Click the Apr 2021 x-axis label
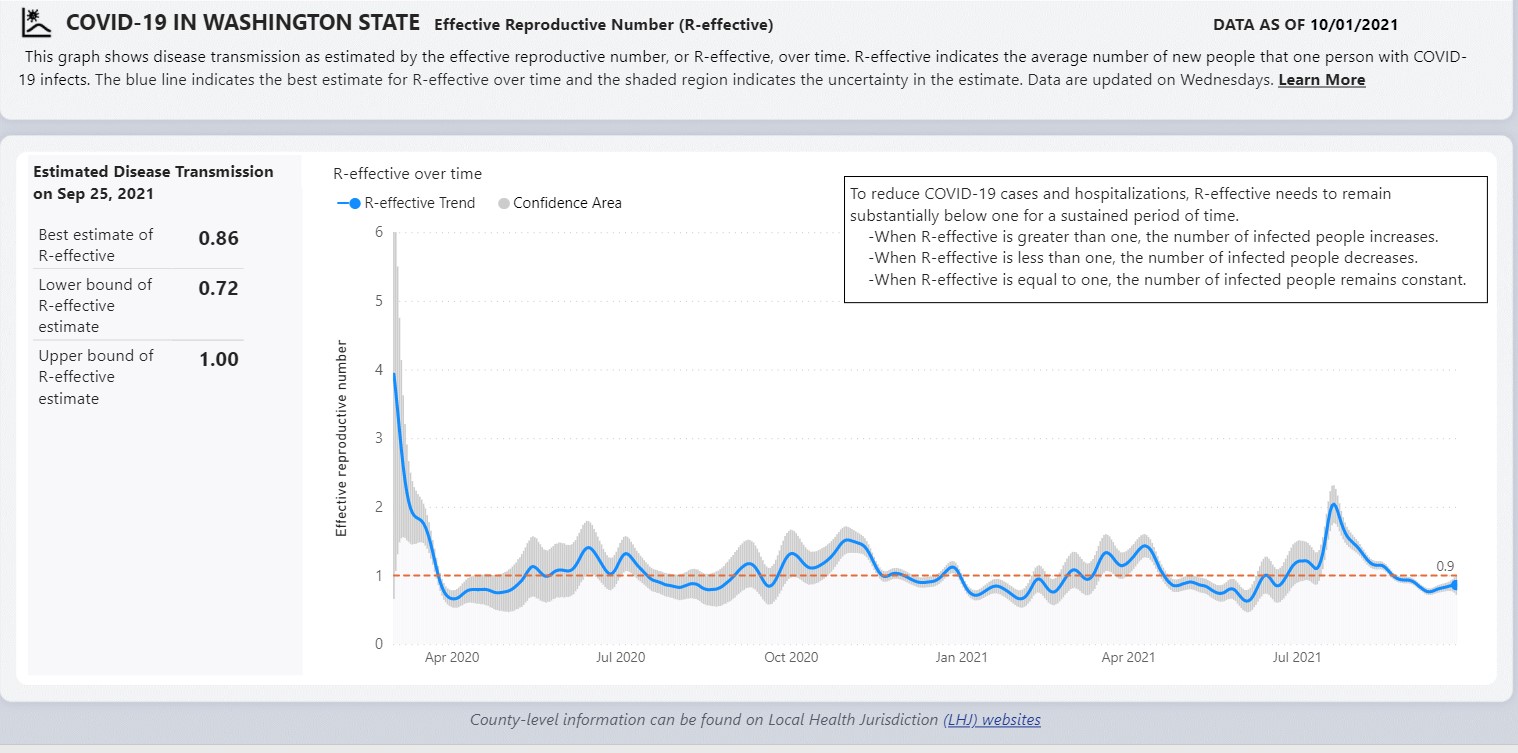The height and width of the screenshot is (753, 1518). click(1128, 657)
